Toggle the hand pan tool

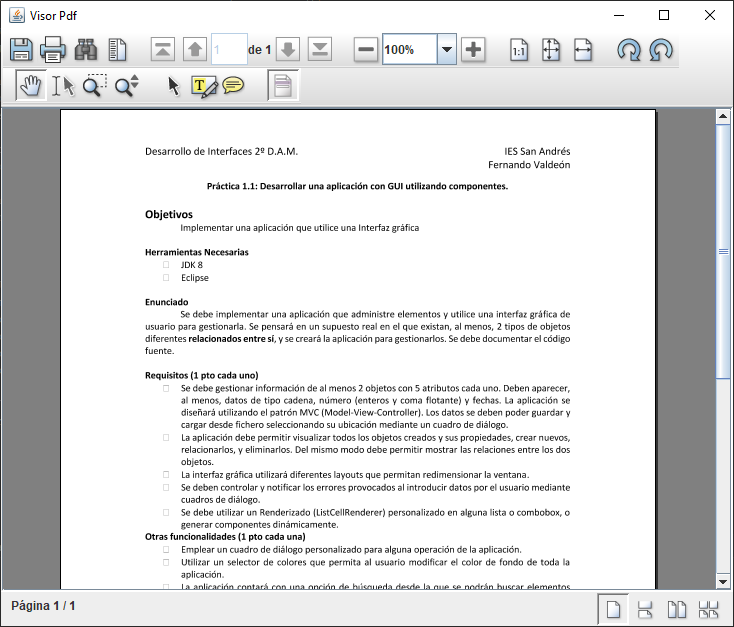click(31, 86)
